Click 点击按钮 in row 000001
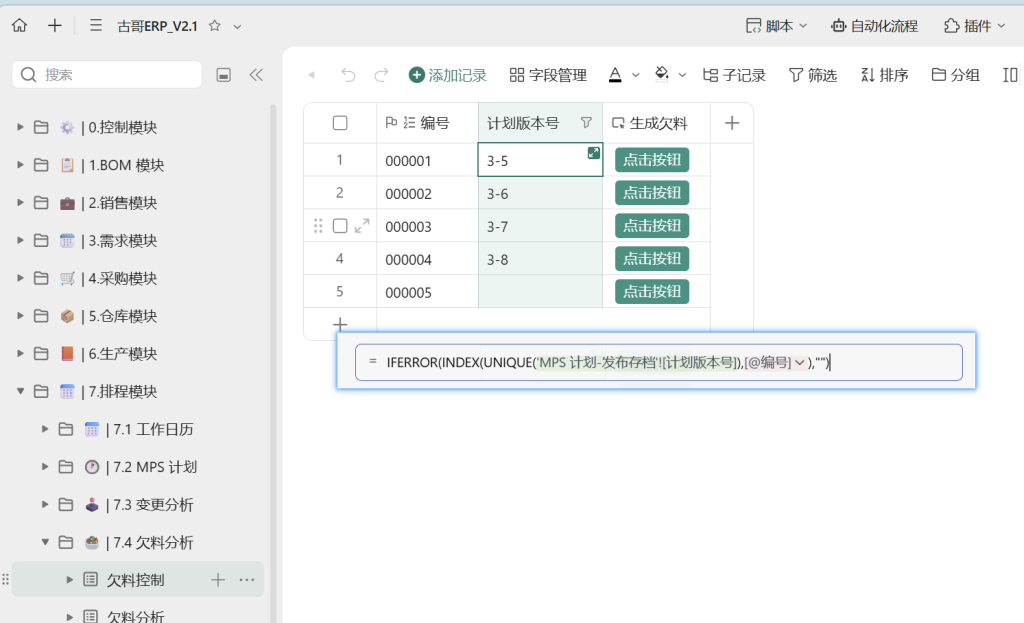This screenshot has height=623, width=1024. (x=652, y=160)
